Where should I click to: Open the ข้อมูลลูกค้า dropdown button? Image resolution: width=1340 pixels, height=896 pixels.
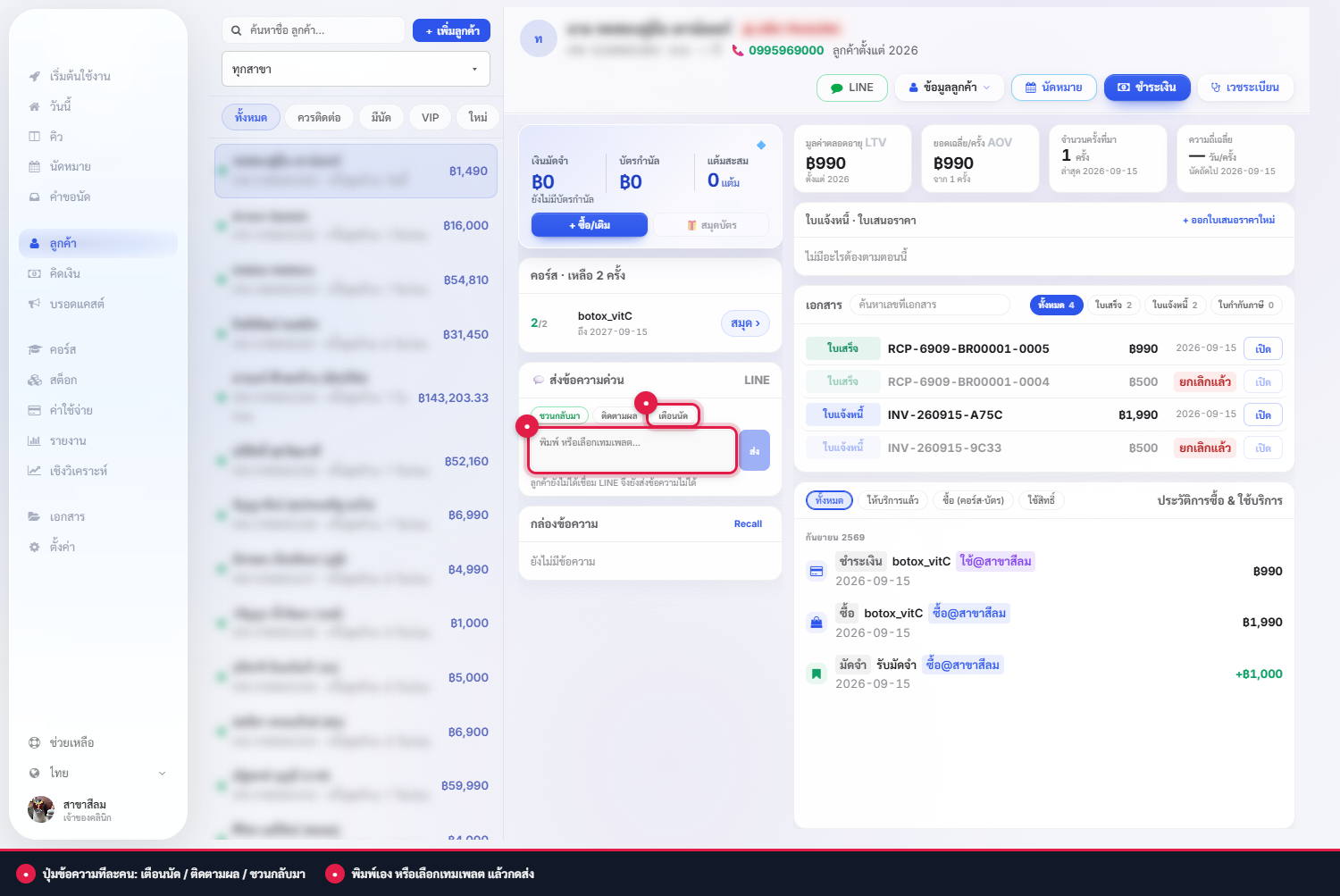[x=949, y=88]
